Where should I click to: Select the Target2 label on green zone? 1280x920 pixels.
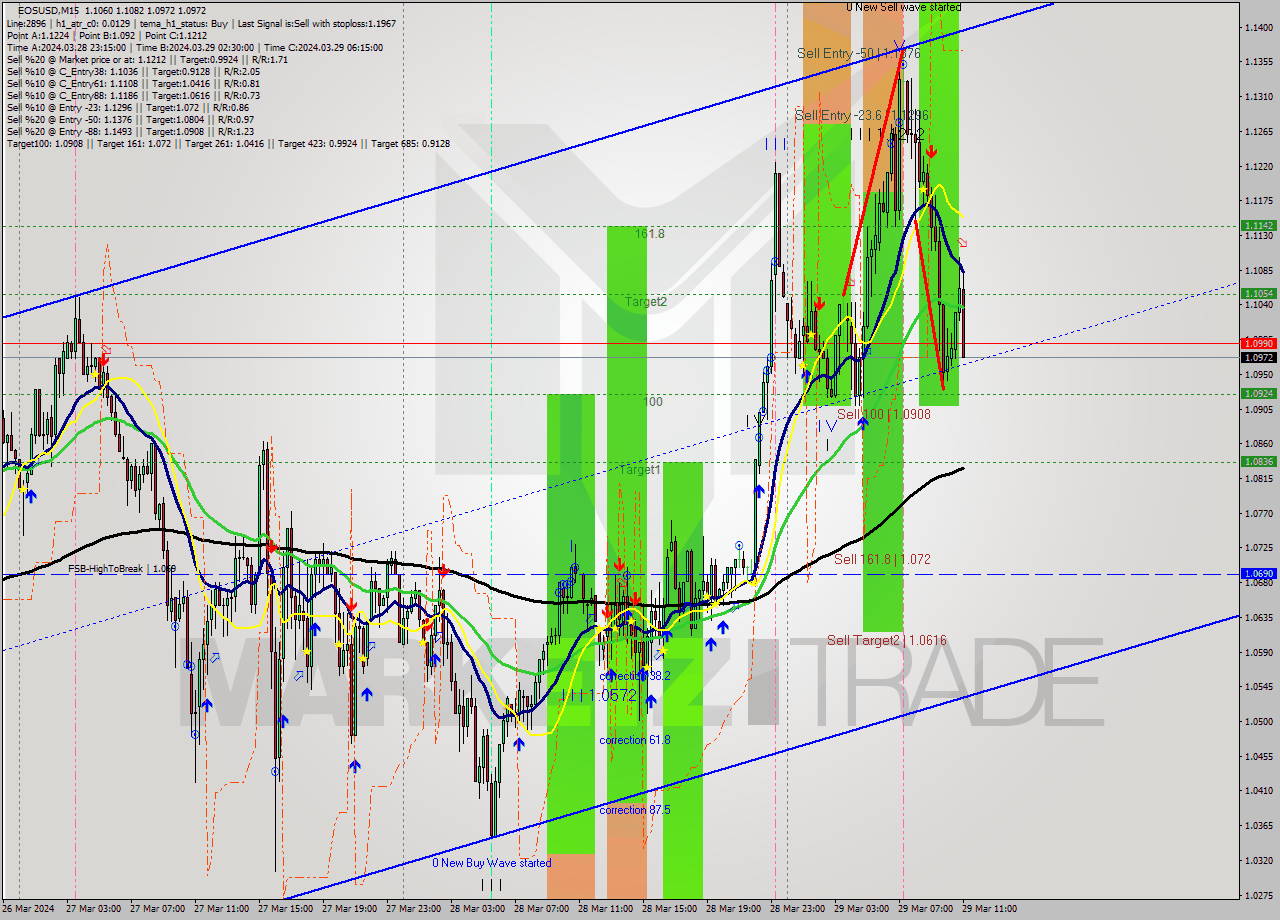pyautogui.click(x=646, y=301)
